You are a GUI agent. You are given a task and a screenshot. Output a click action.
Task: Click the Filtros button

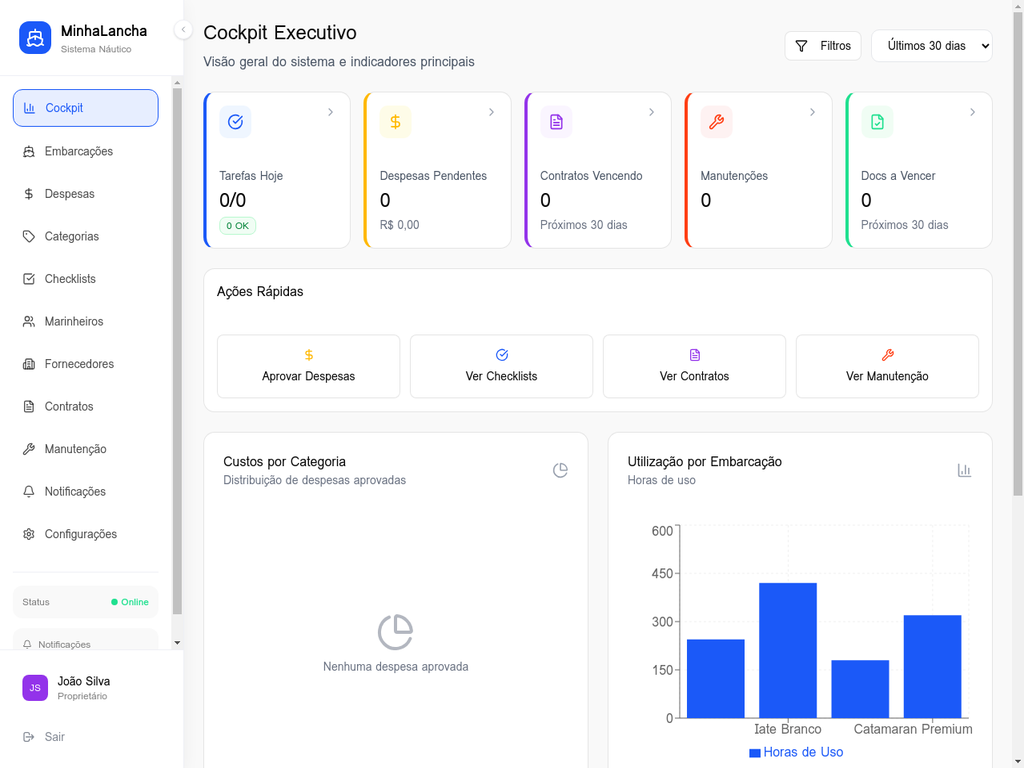pyautogui.click(x=823, y=46)
